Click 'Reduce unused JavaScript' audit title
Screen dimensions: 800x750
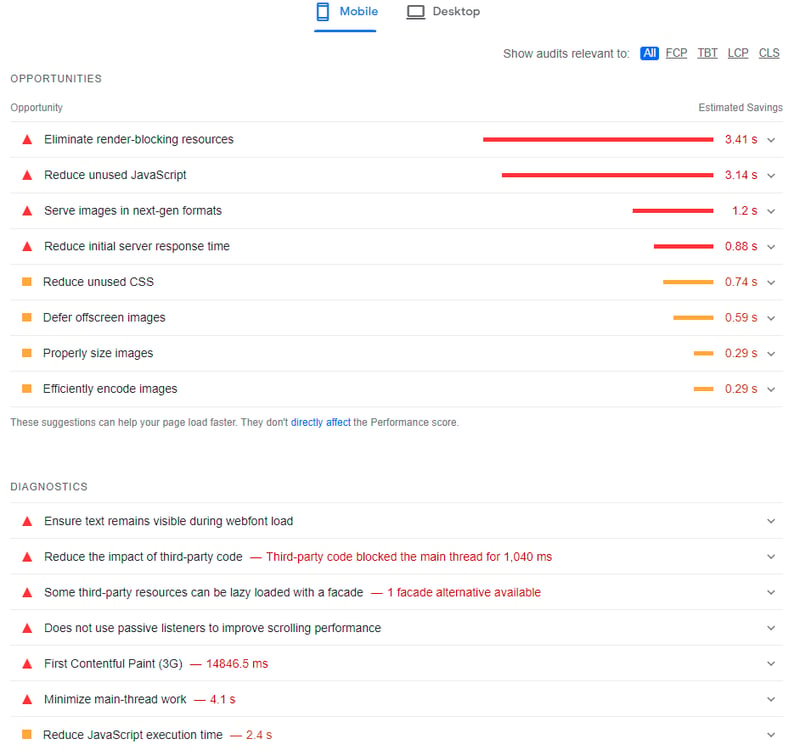tap(115, 175)
